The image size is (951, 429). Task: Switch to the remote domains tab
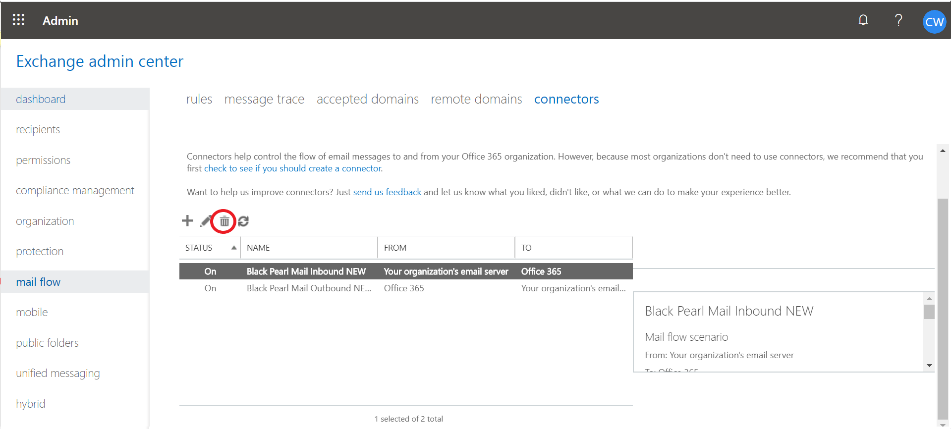tap(477, 99)
